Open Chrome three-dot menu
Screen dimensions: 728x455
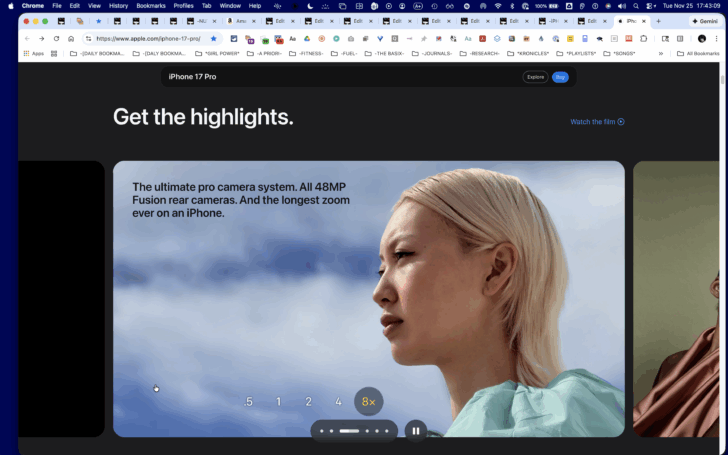(x=717, y=39)
